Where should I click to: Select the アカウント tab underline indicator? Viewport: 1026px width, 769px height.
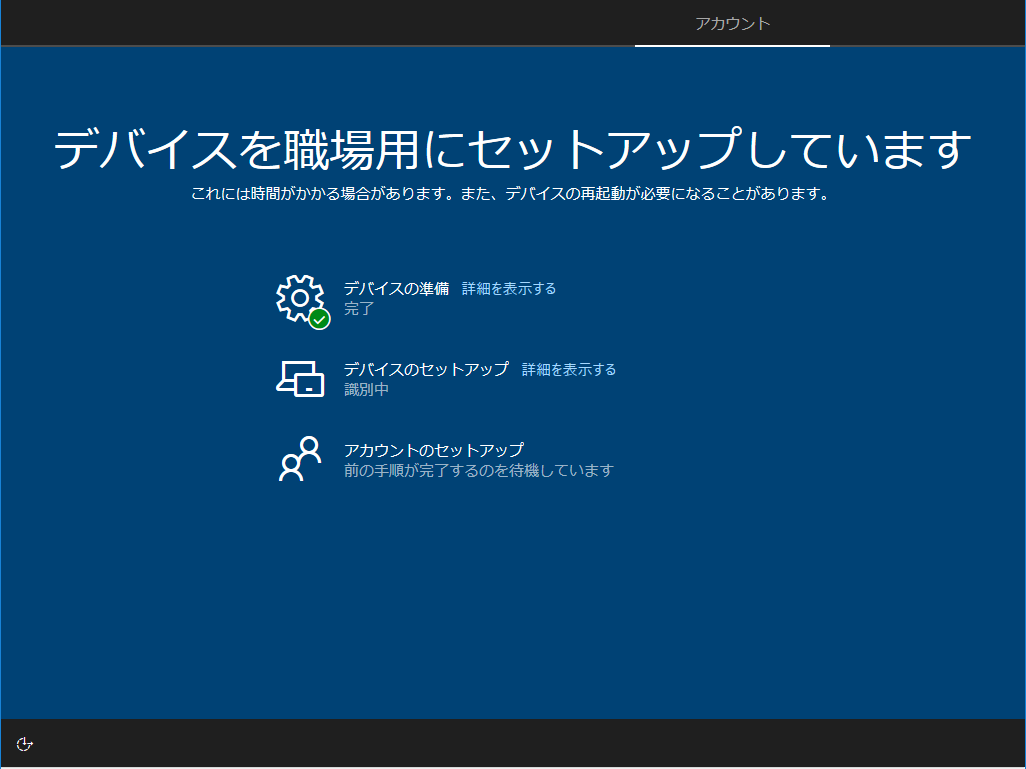pos(732,44)
